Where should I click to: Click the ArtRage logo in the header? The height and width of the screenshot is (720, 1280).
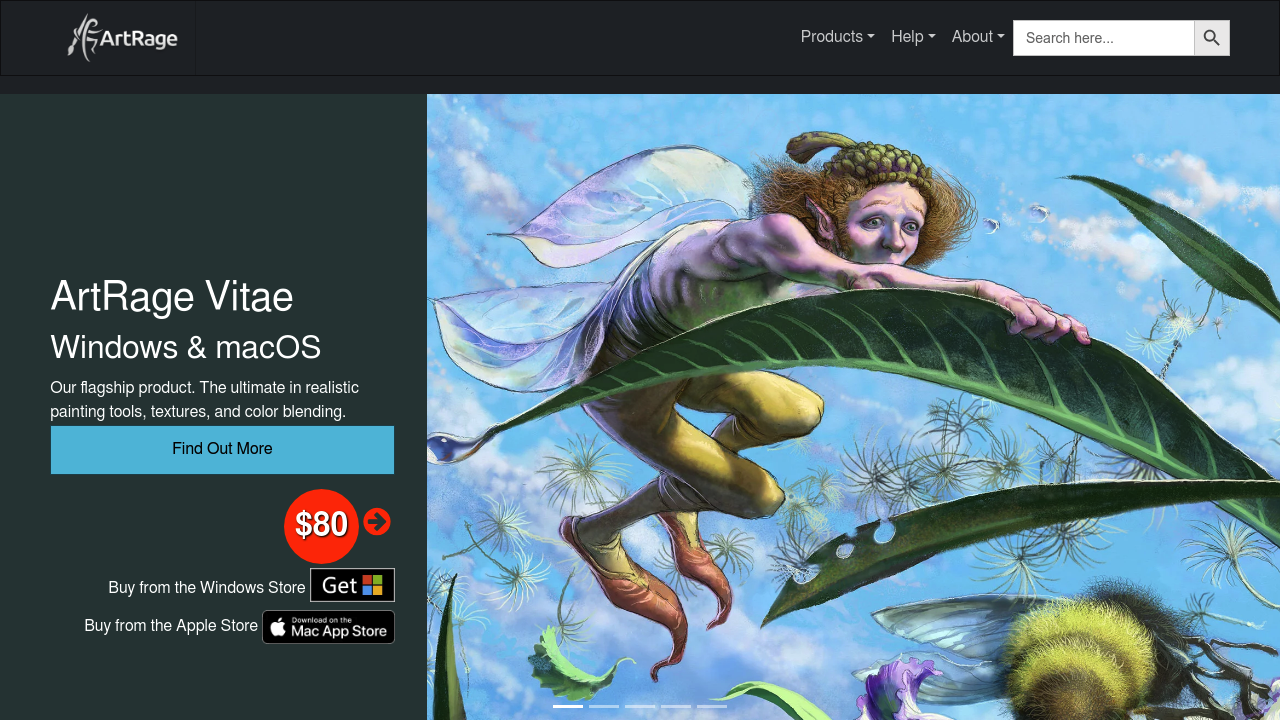122,38
